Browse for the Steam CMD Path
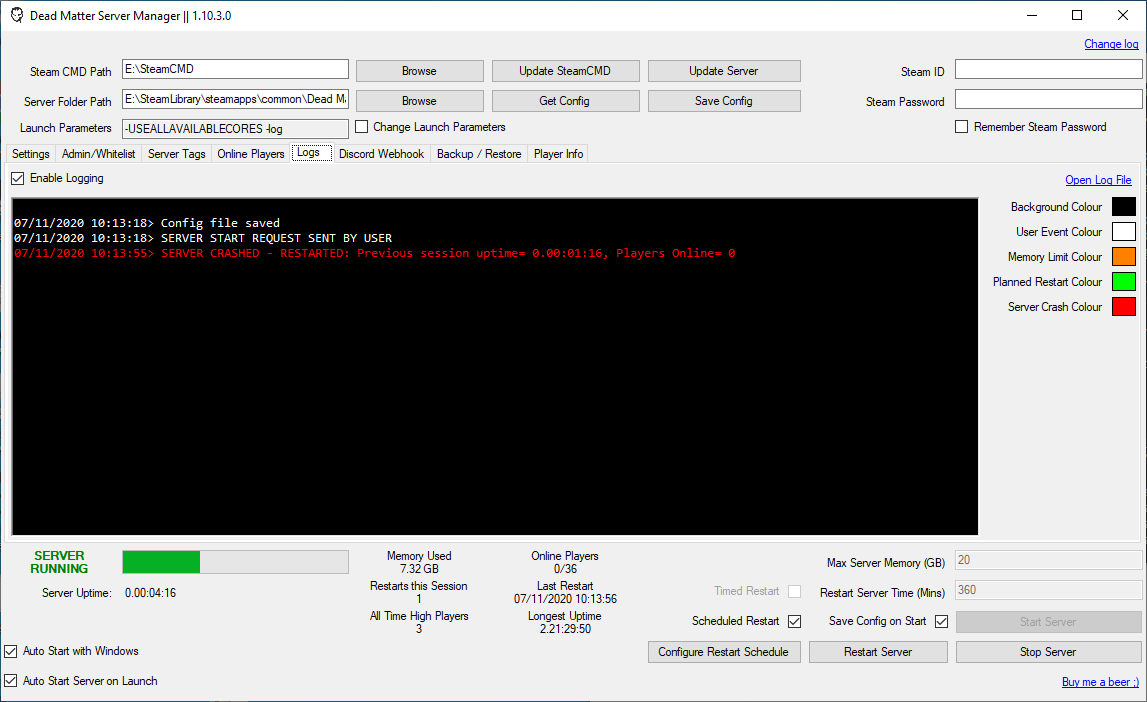The width and height of the screenshot is (1147, 702). (419, 69)
